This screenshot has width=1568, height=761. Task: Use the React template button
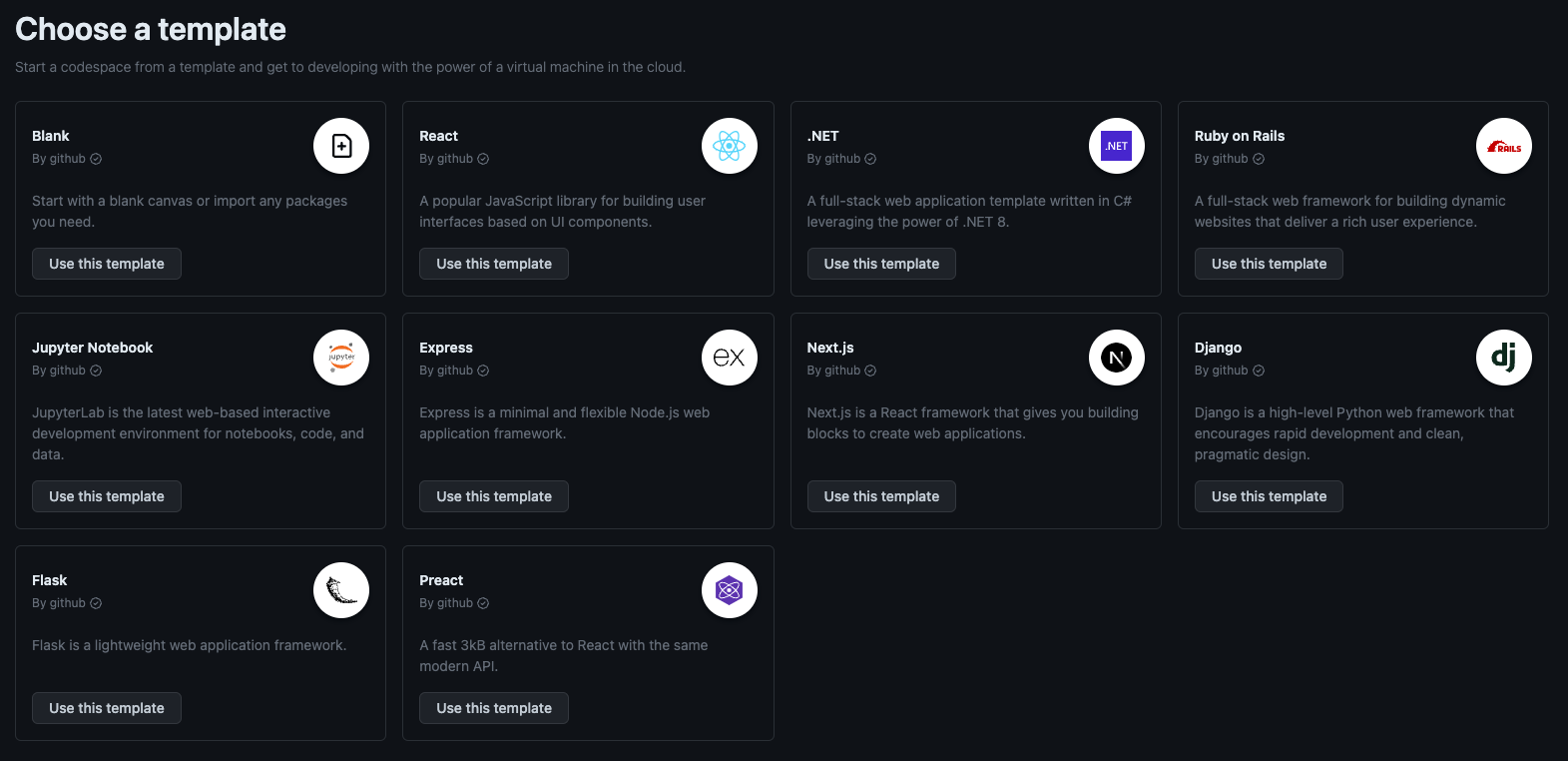click(x=494, y=264)
